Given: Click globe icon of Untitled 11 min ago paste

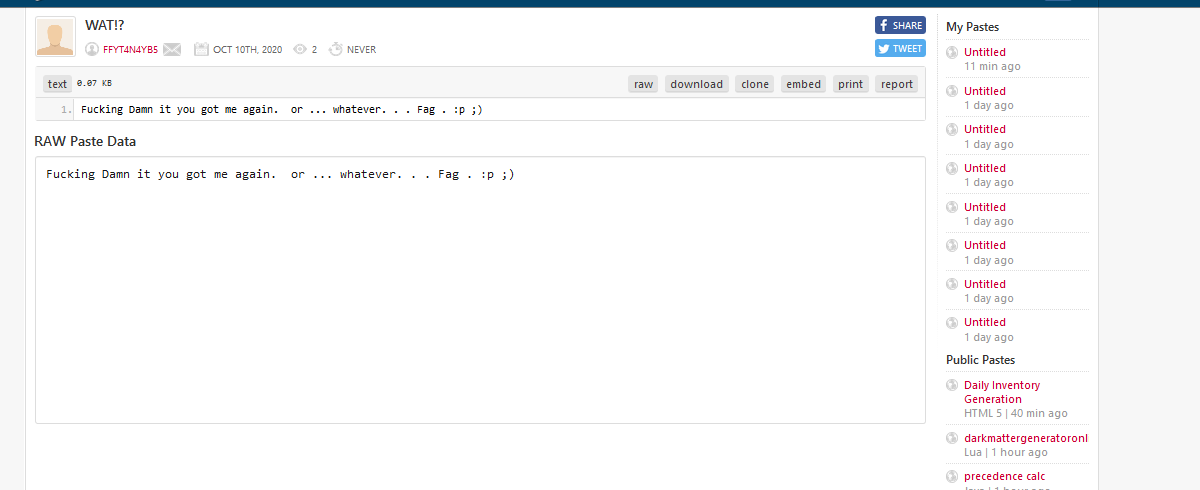Looking at the screenshot, I should tap(953, 52).
